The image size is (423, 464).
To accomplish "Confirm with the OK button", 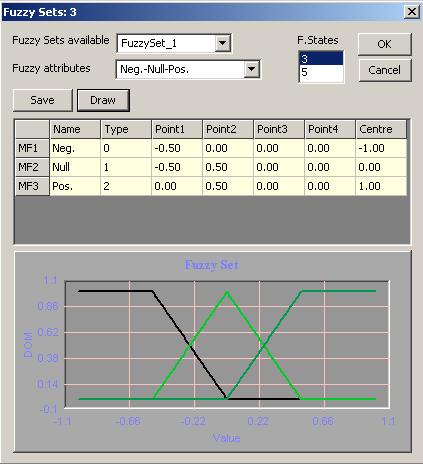I will [384, 44].
